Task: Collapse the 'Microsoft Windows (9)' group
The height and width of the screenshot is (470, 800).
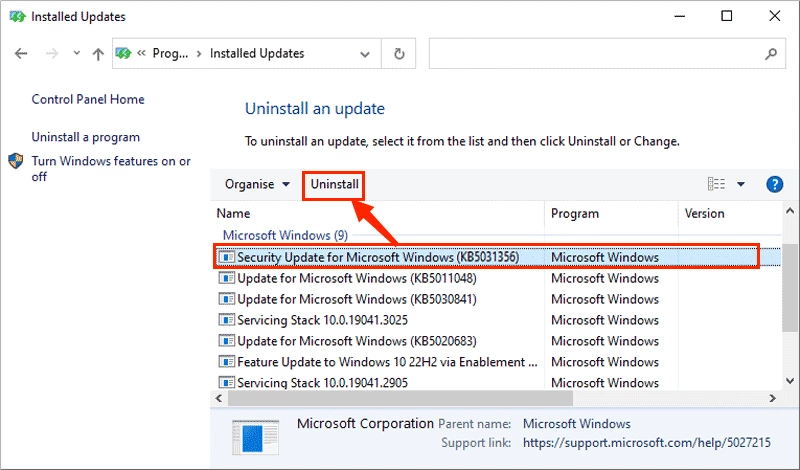Action: (285, 235)
